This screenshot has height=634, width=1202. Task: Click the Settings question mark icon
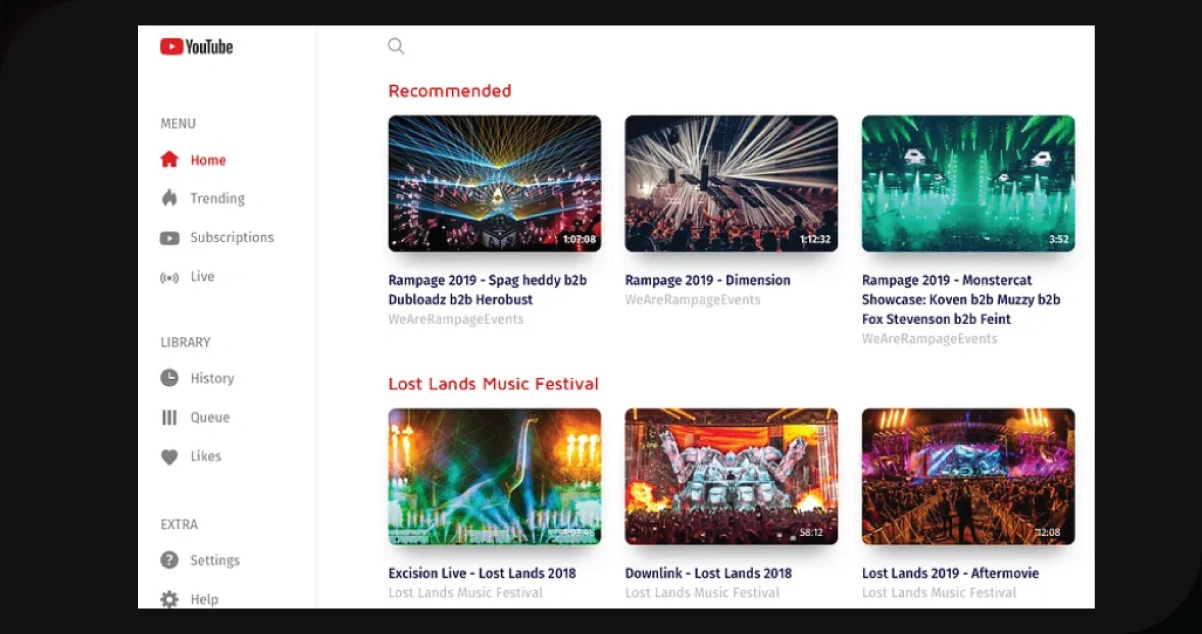(170, 560)
